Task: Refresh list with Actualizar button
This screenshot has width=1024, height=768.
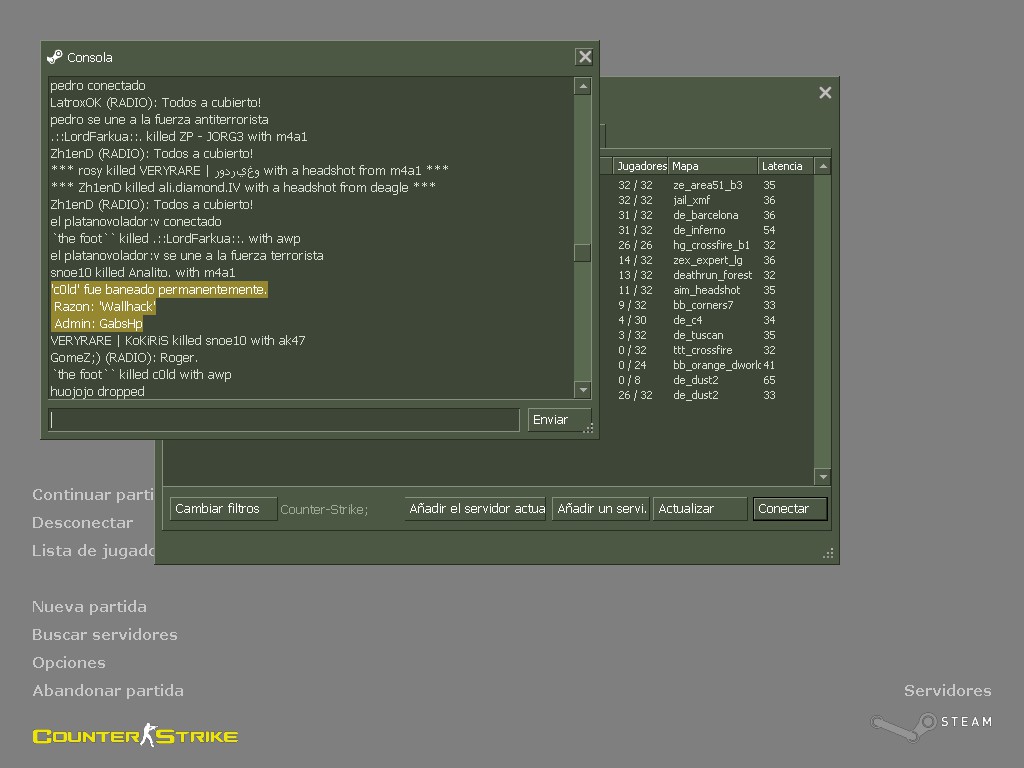Action: tap(700, 509)
